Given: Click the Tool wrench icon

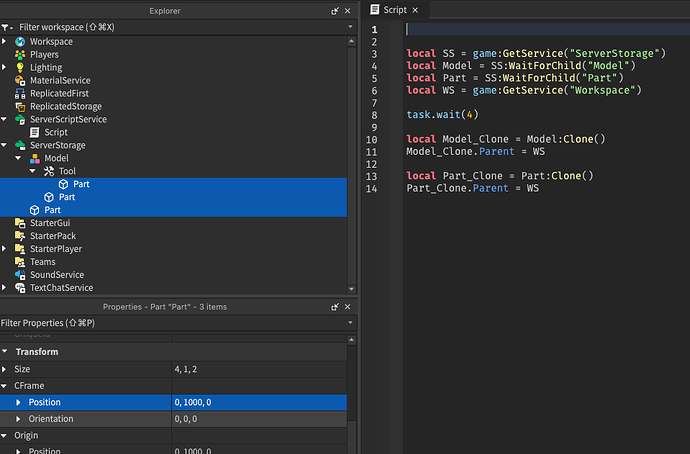Looking at the screenshot, I should 49,171.
